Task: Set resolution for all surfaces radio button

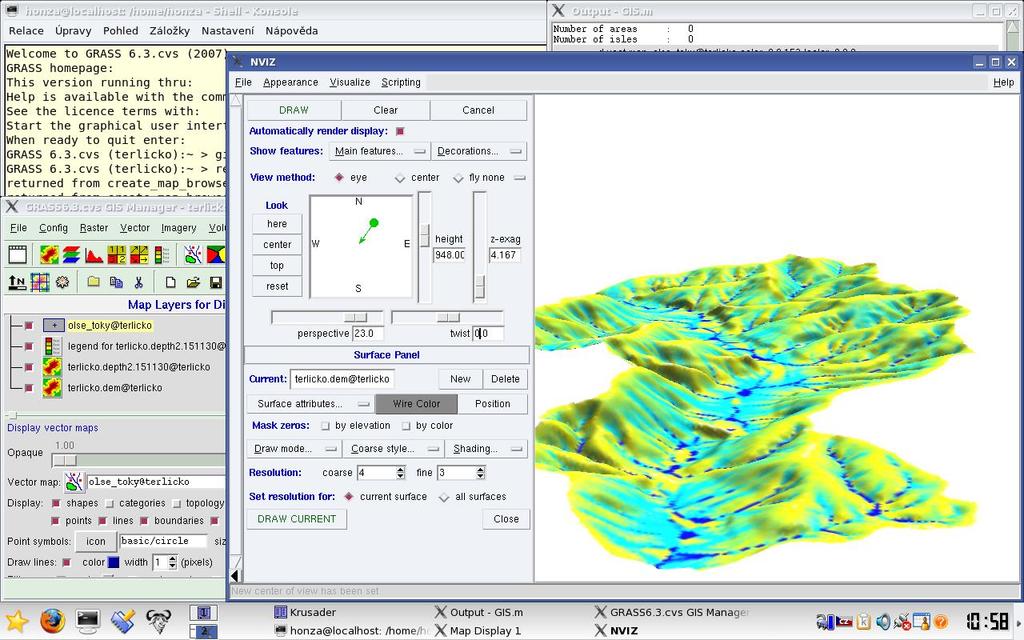Action: tap(444, 497)
